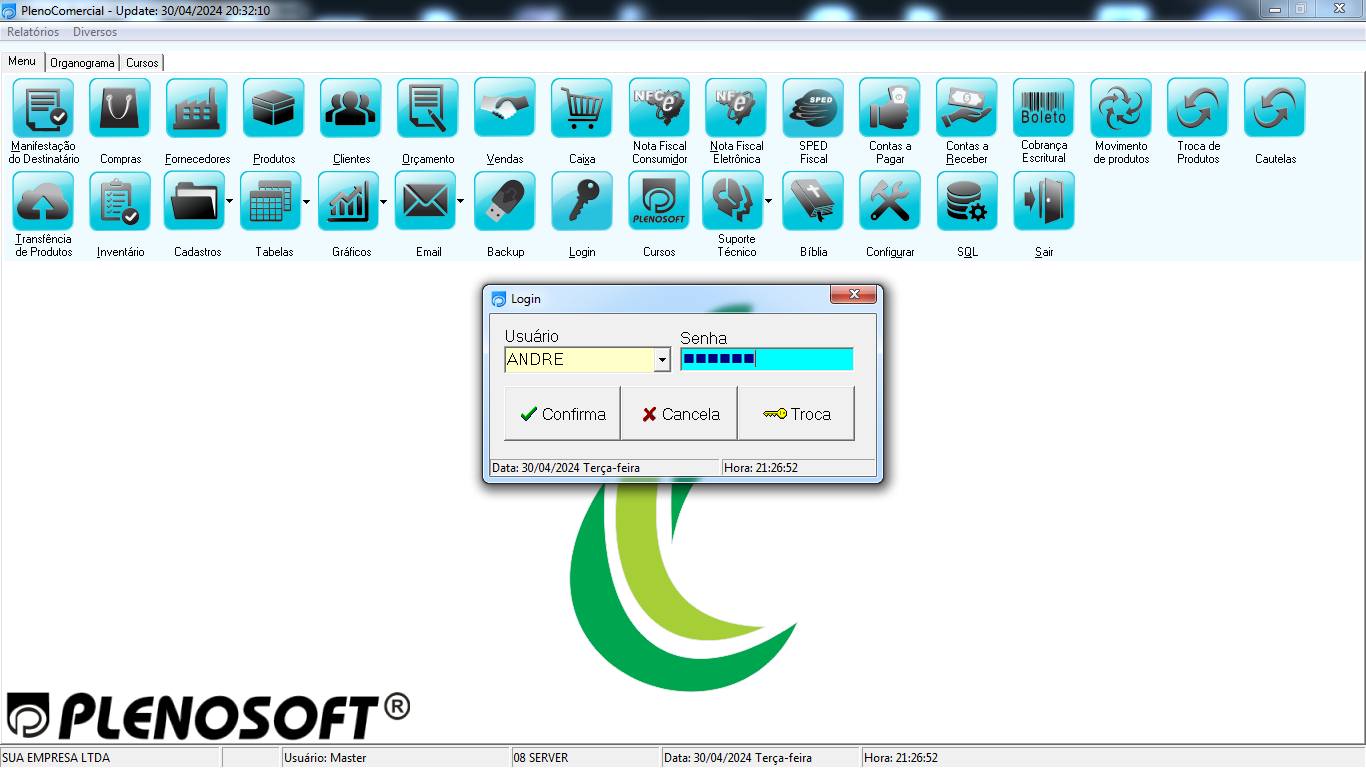The image size is (1366, 768).
Task: Click 'SUA EMPRESA LTDA' in status bar
Action: [x=56, y=758]
